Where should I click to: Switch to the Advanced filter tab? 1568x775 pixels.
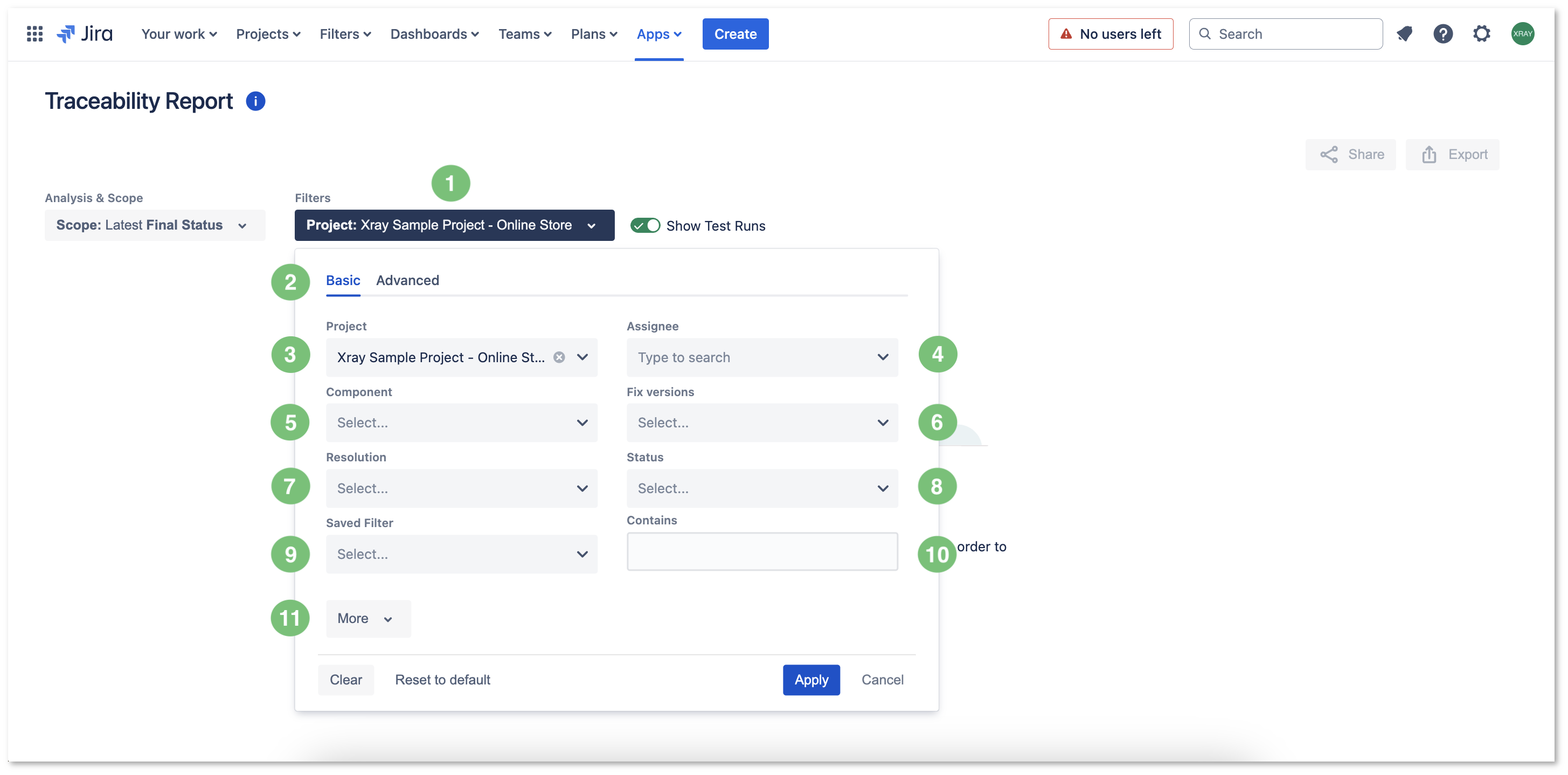[407, 281]
